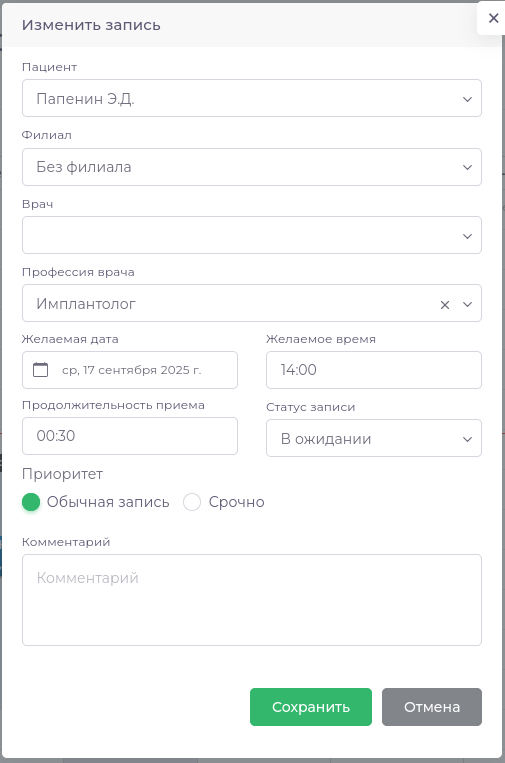505x763 pixels.
Task: Edit the Желаемое время field 14:00
Action: (374, 370)
